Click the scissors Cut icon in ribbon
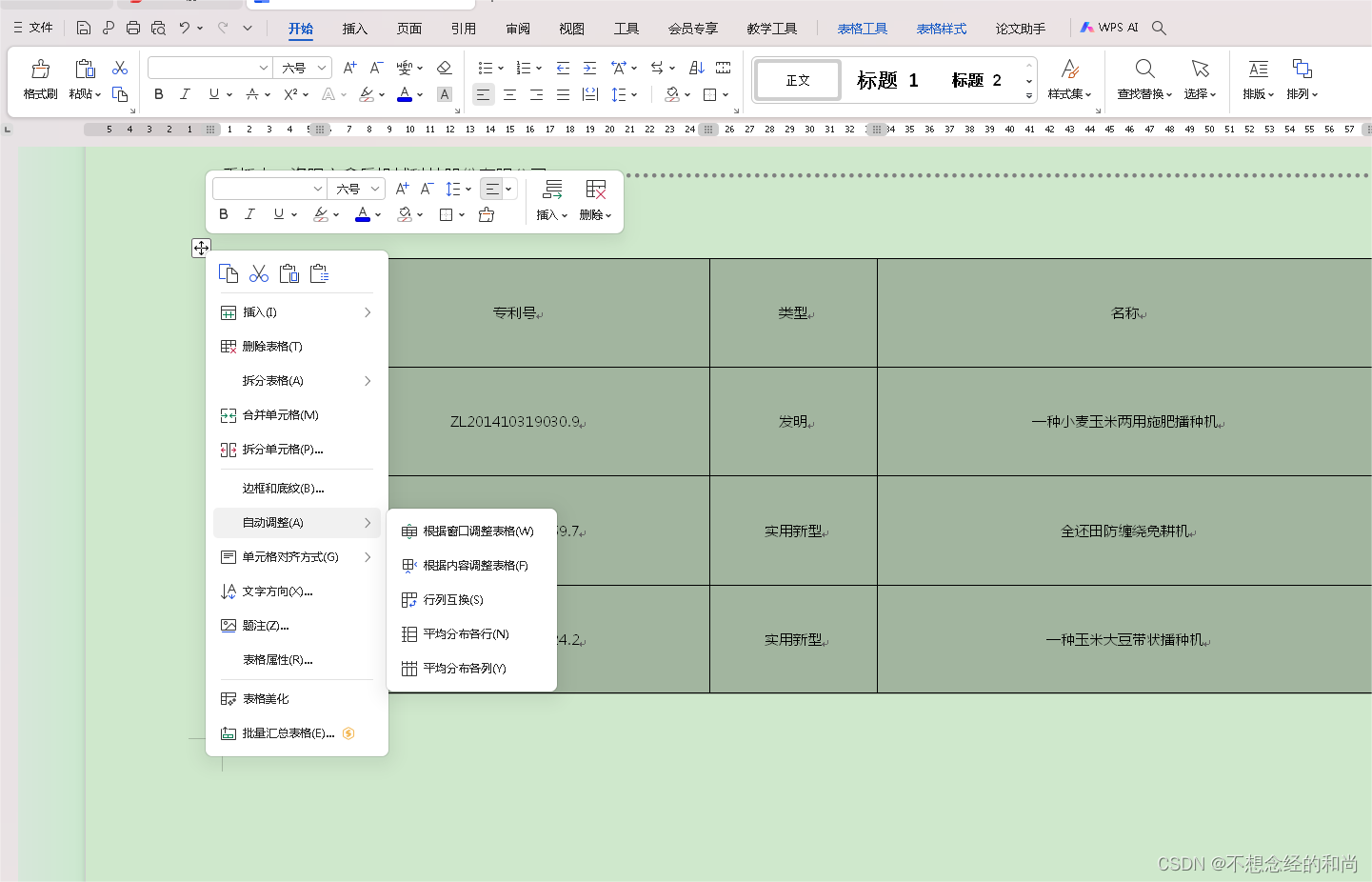Screen dimensions: 1372x882 coord(120,68)
